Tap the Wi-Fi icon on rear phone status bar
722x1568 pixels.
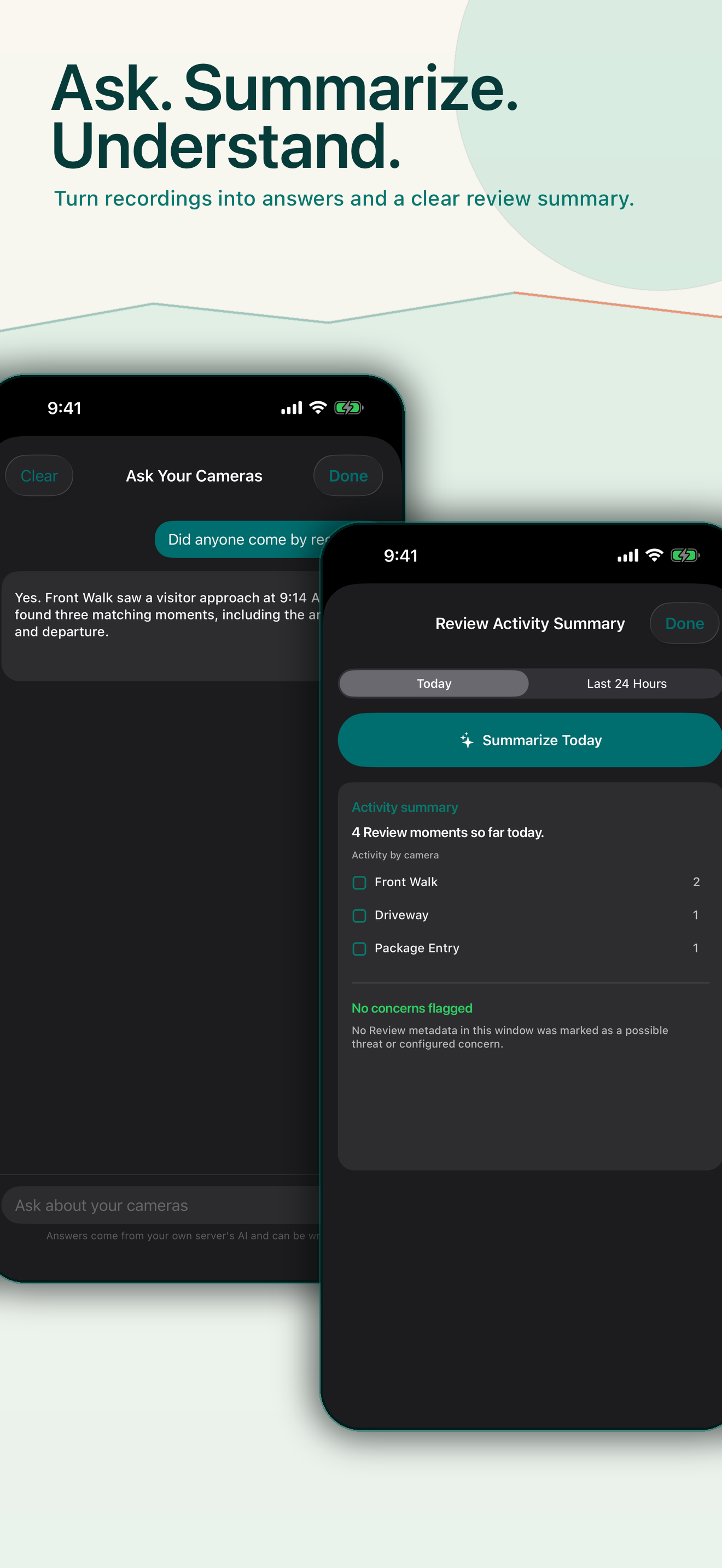318,407
